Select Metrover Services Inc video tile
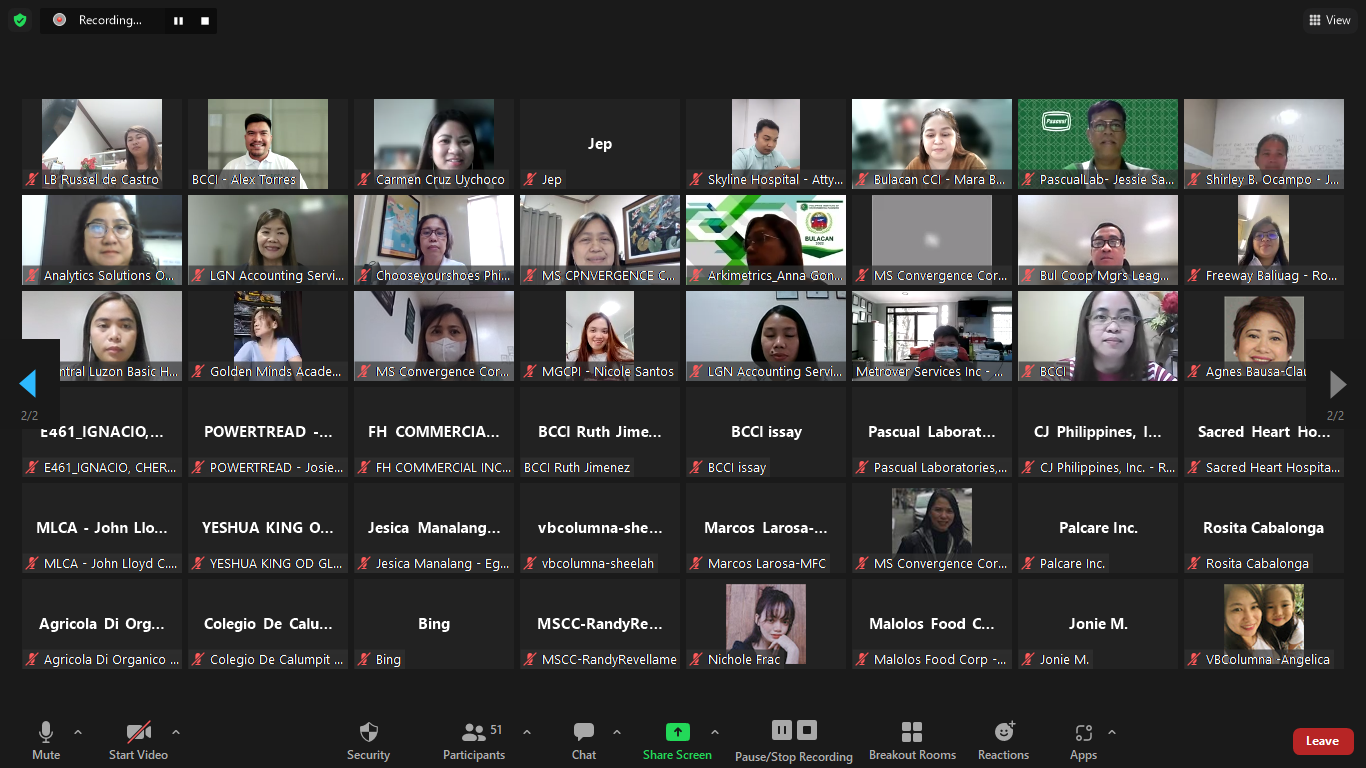Image resolution: width=1366 pixels, height=768 pixels. pos(932,336)
